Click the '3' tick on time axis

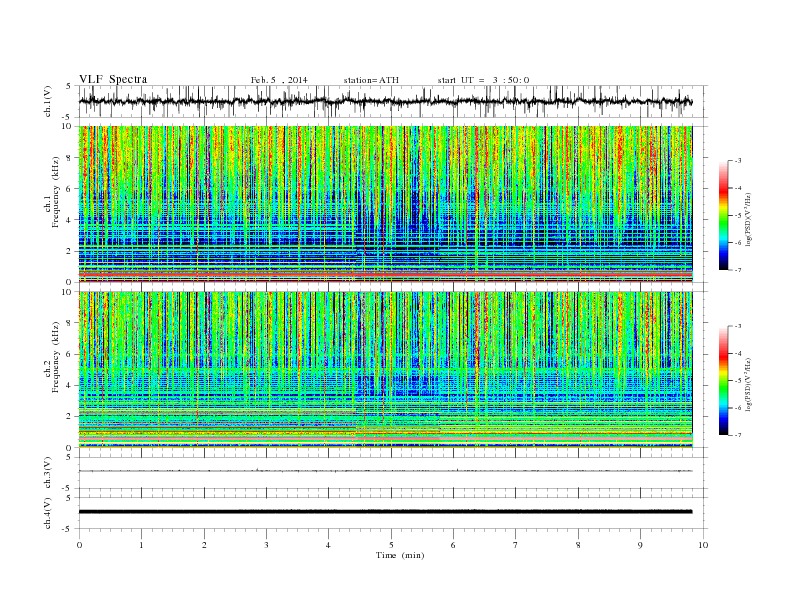(266, 545)
